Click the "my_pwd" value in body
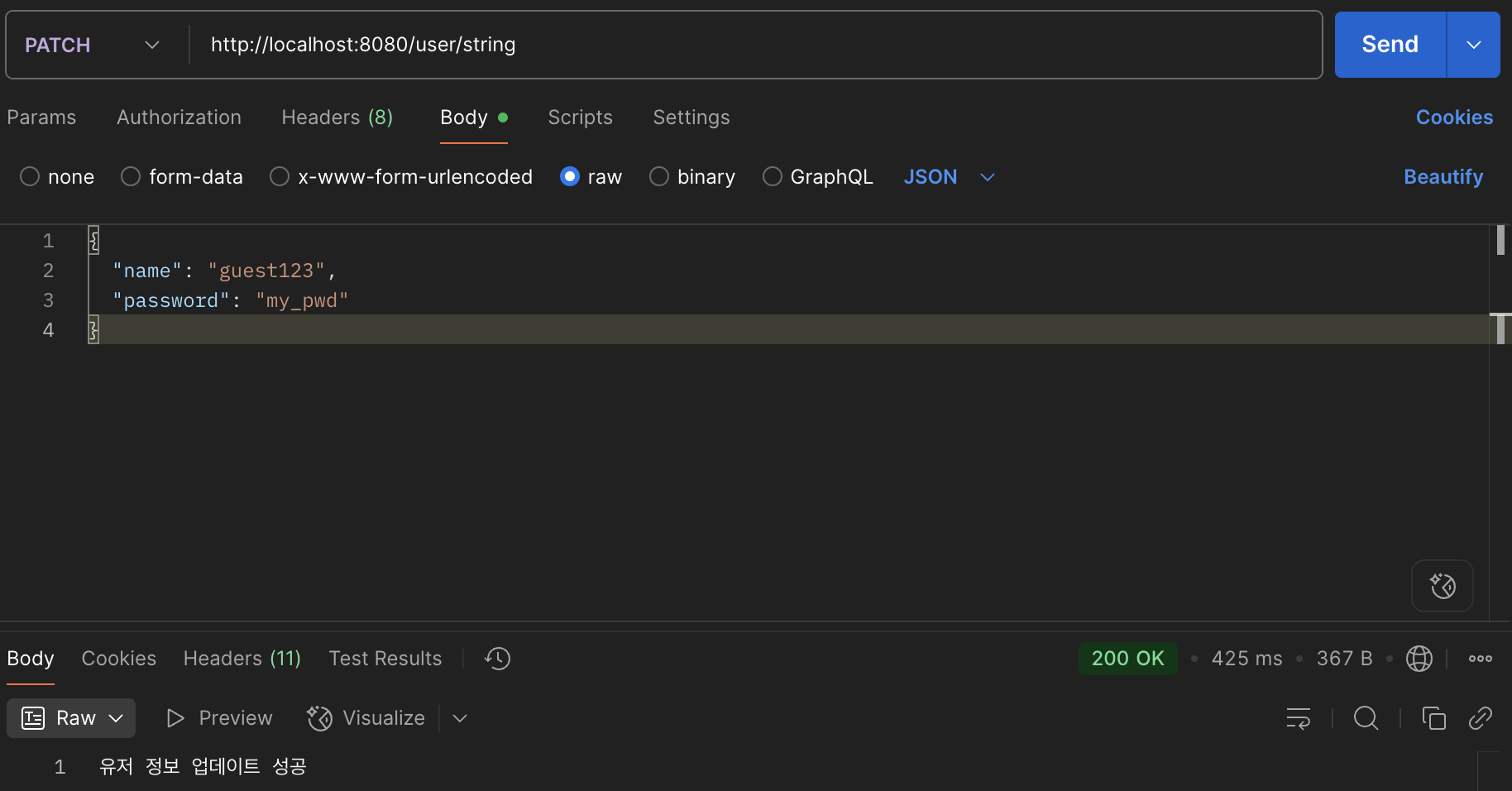1512x791 pixels. pos(302,300)
